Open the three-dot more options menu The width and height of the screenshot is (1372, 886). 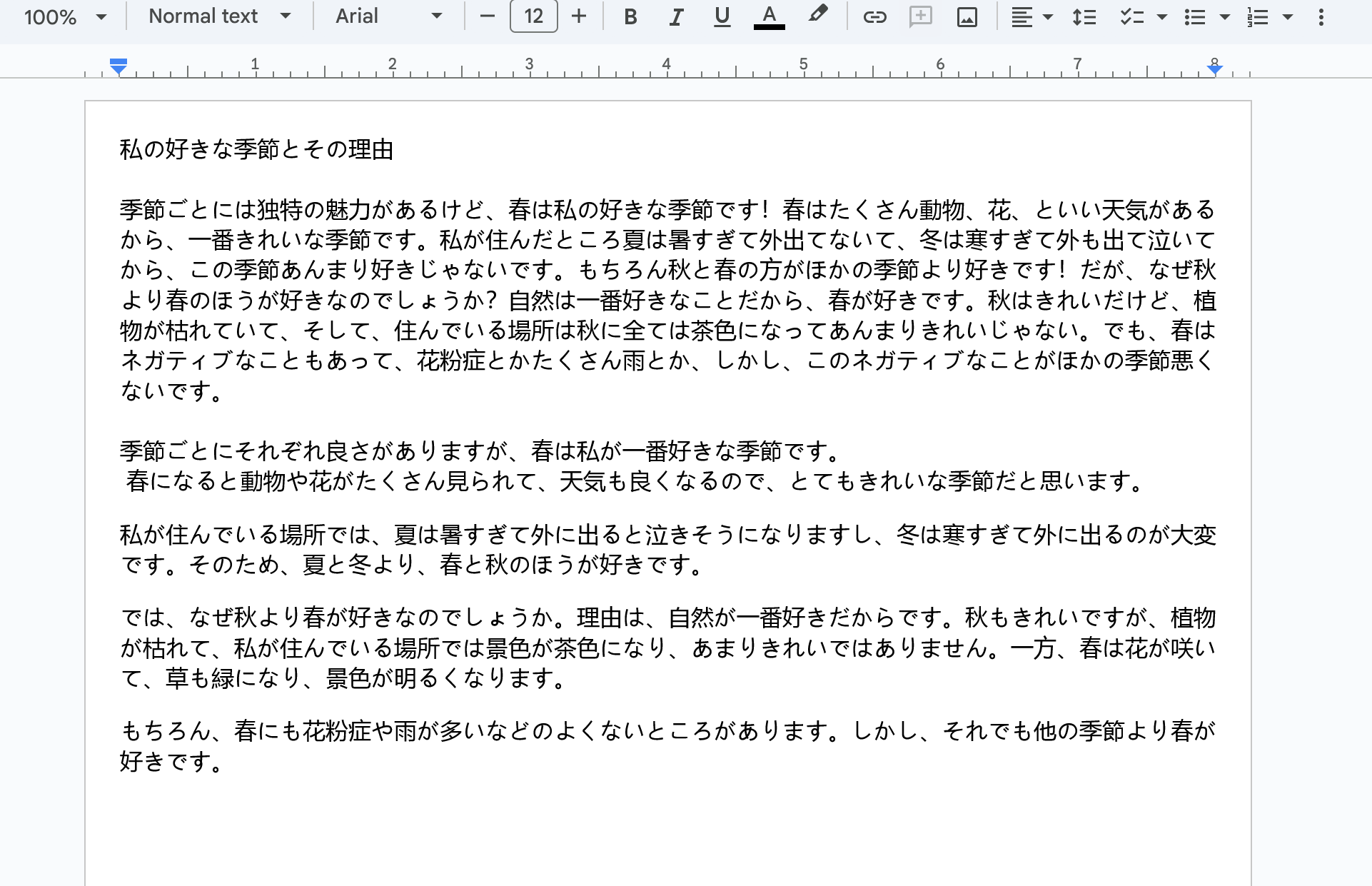(x=1321, y=16)
